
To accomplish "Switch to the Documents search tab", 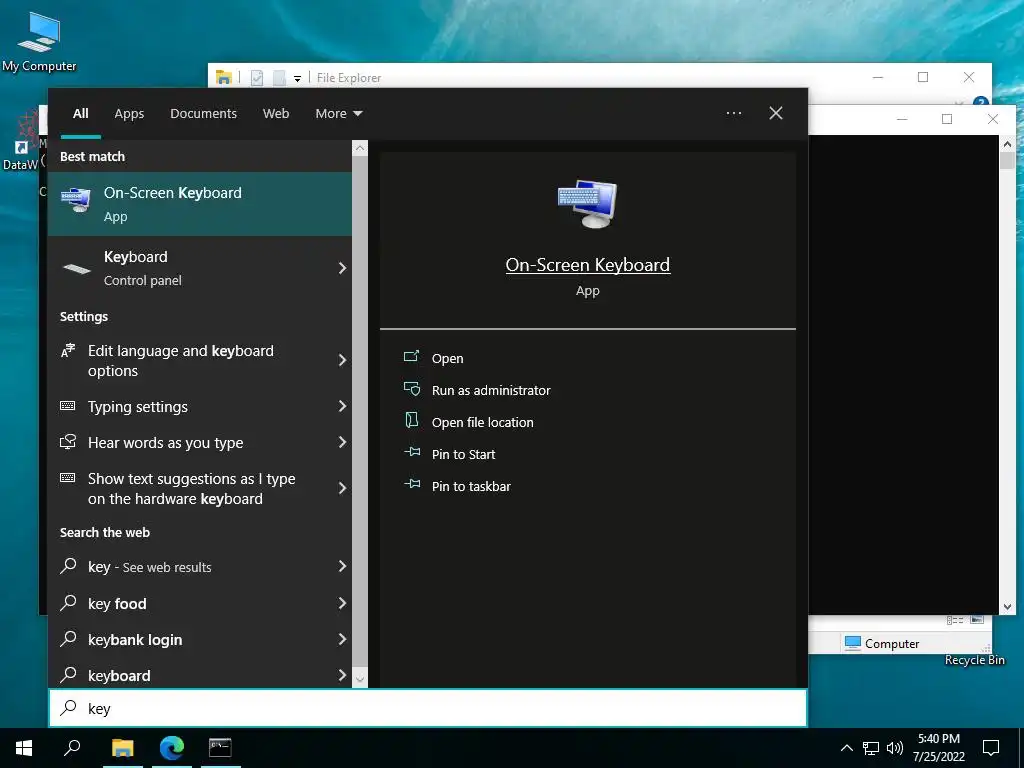I will [203, 114].
